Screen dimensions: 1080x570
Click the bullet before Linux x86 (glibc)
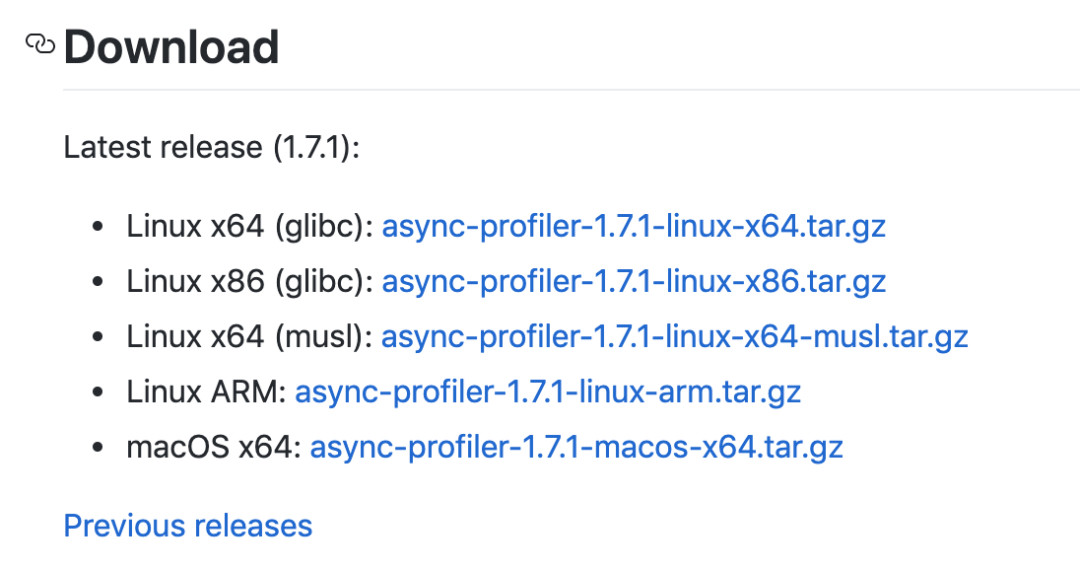coord(98,282)
